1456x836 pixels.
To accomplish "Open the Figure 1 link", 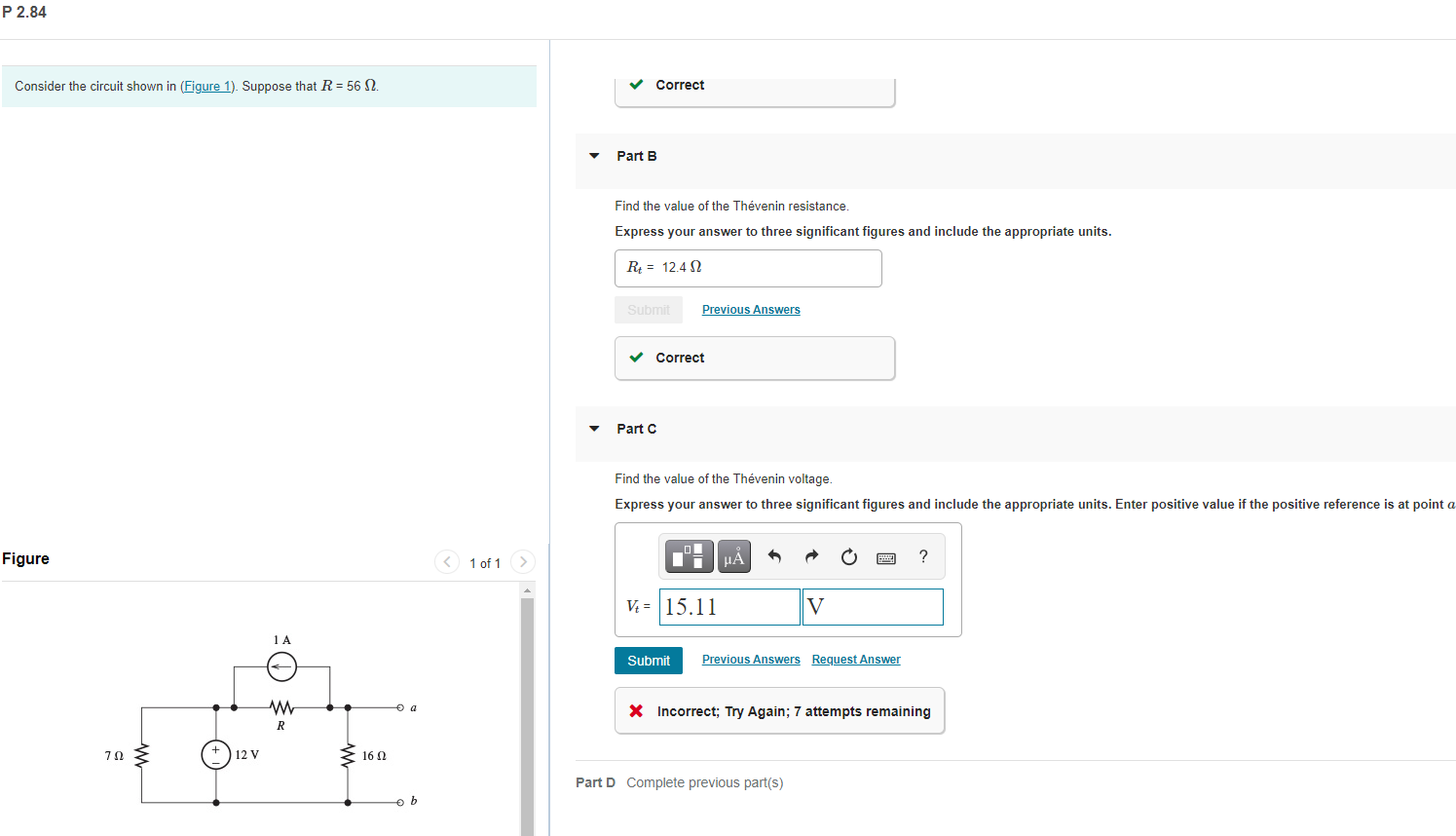I will 207,86.
